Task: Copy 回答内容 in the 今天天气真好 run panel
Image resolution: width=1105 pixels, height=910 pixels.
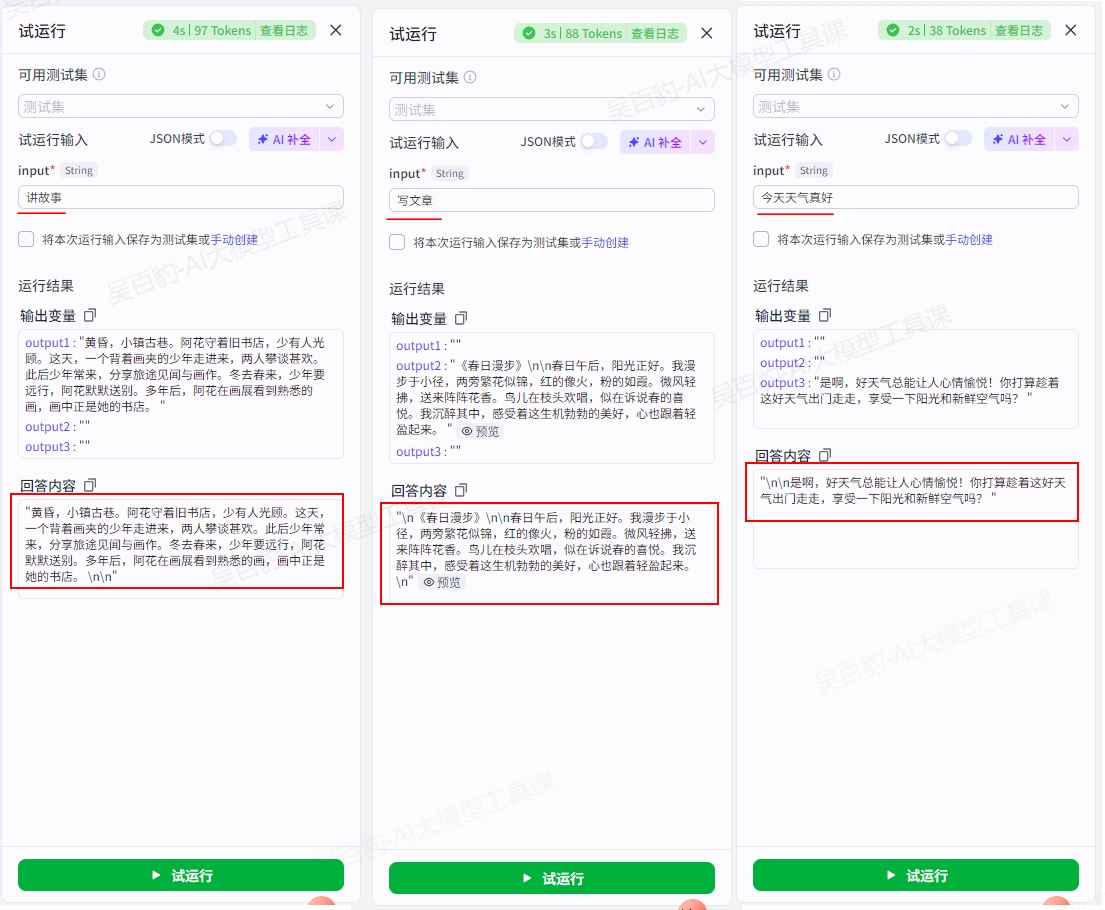Action: [x=825, y=455]
